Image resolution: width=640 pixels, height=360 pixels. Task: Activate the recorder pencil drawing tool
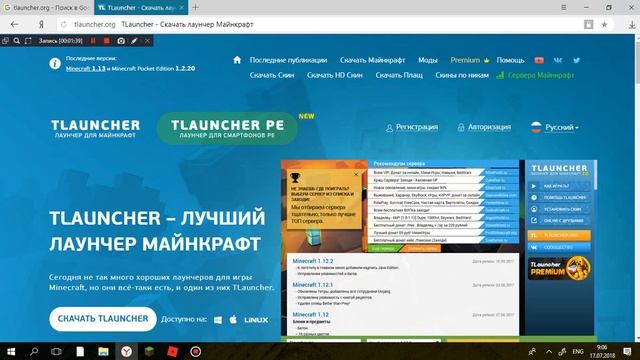click(x=134, y=41)
